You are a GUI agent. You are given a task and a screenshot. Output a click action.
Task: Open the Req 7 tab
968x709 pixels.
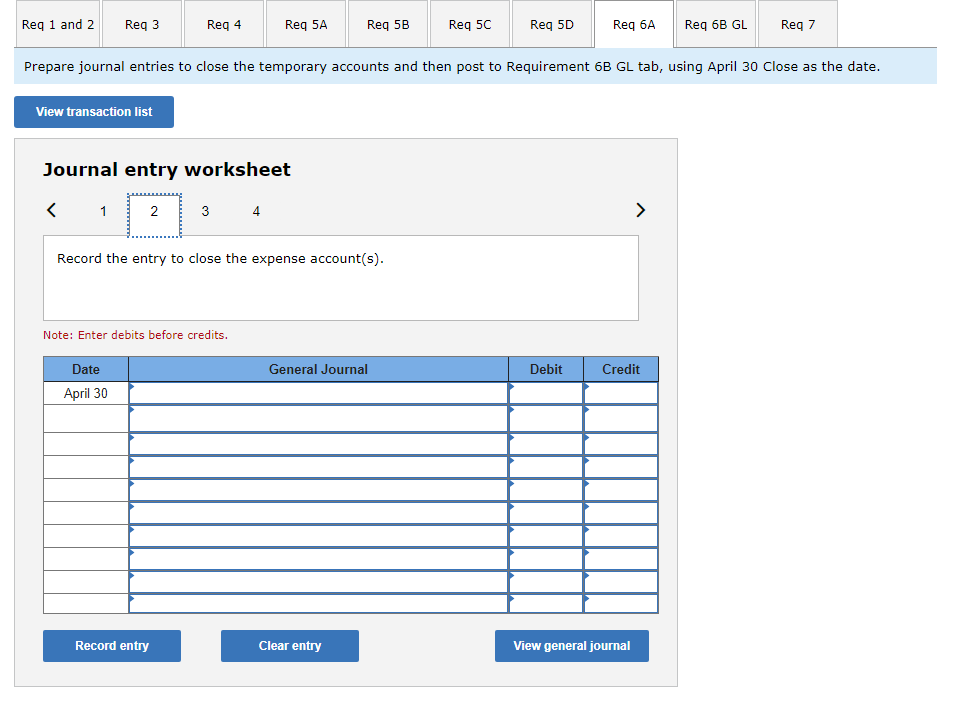click(x=798, y=25)
